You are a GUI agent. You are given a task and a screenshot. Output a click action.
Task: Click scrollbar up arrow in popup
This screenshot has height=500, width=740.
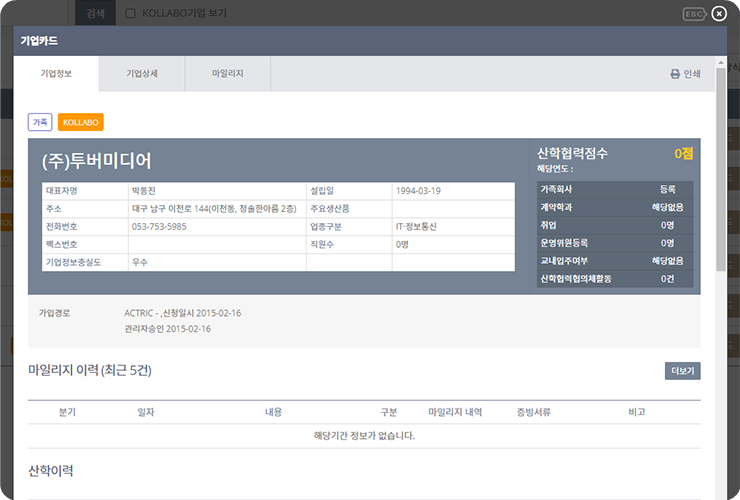721,62
